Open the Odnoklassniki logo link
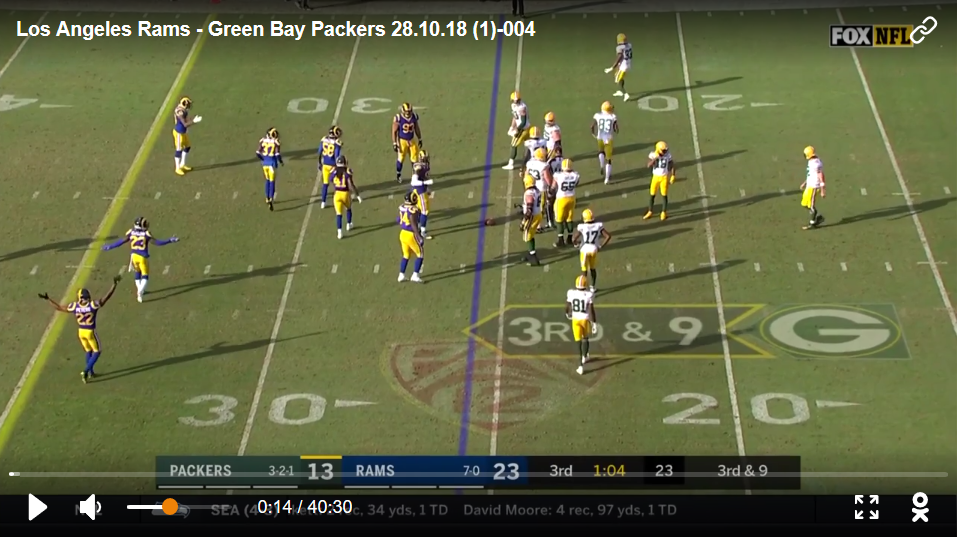Screen dimensions: 957x537 pyautogui.click(x=920, y=507)
